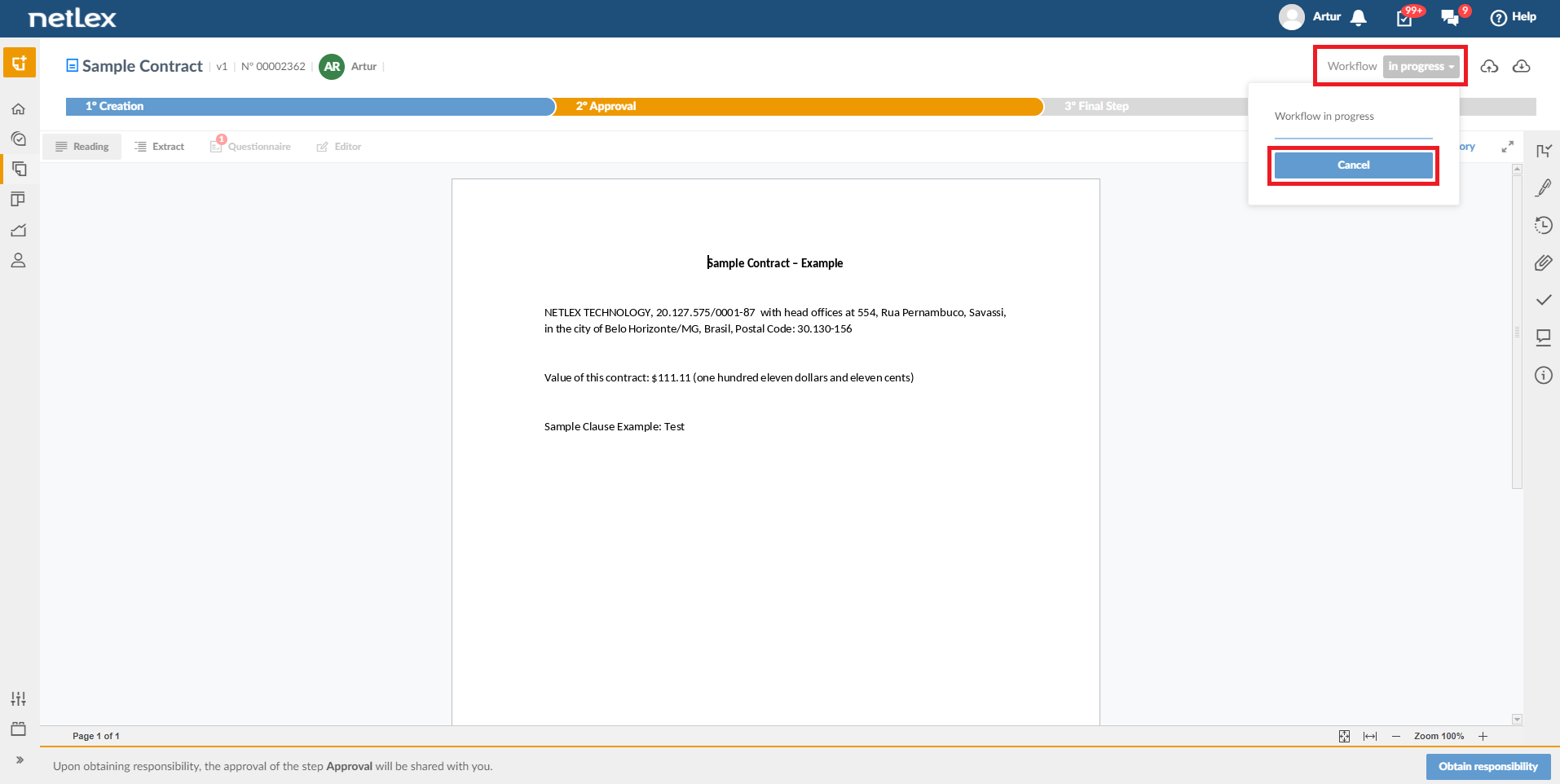Switch to the Editor tab
The width and height of the screenshot is (1560, 784).
(x=339, y=147)
